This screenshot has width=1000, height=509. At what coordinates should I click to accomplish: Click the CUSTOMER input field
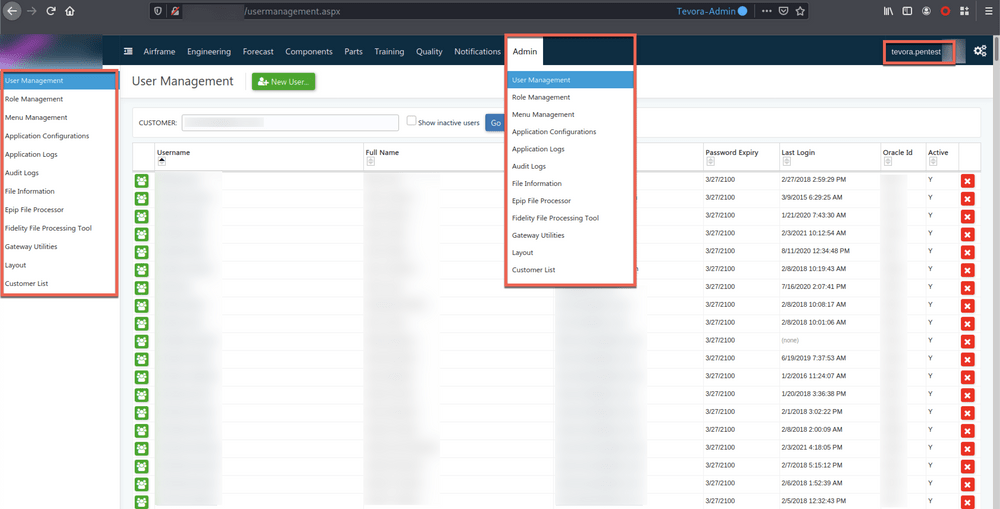(x=290, y=122)
